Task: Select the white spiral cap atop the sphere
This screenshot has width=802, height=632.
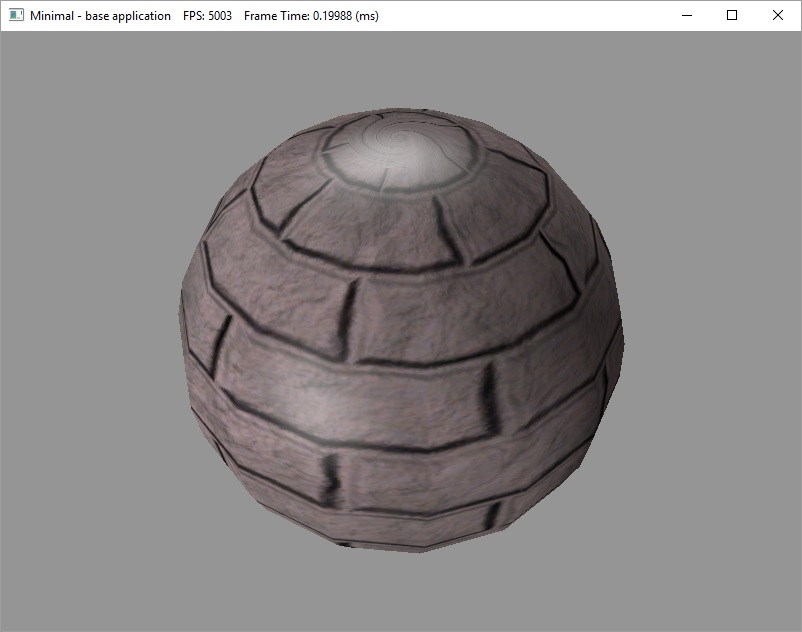Action: click(x=405, y=155)
